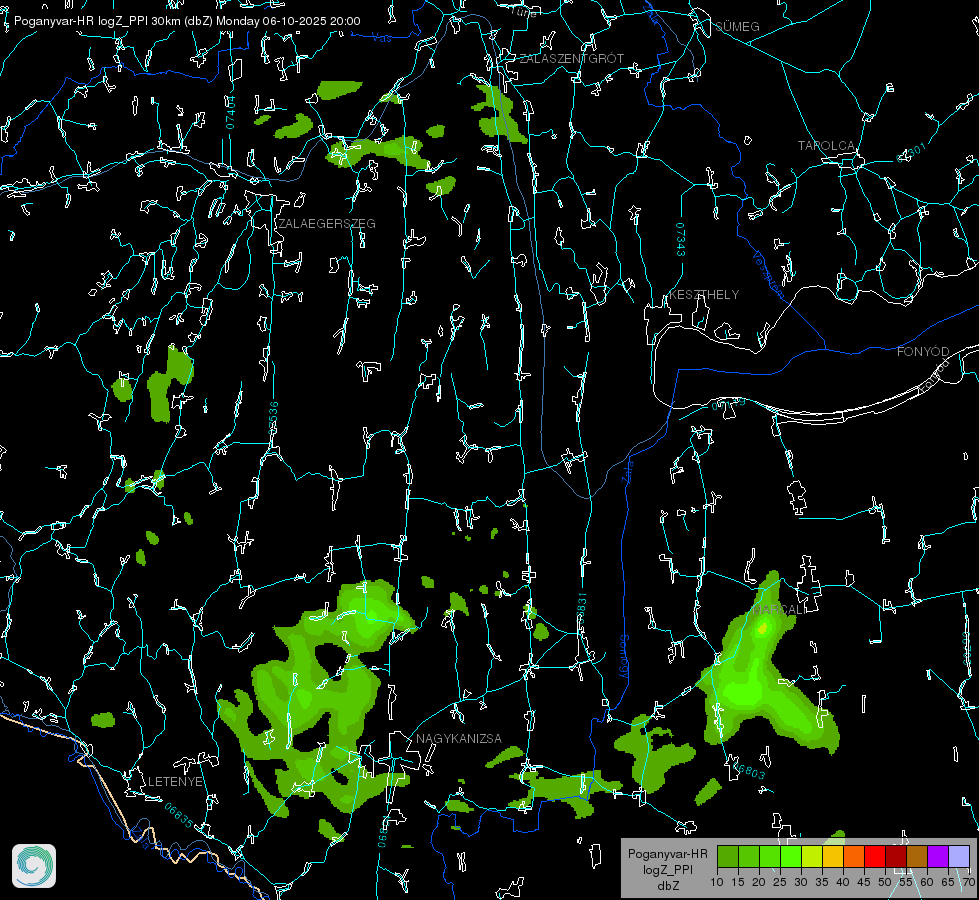Select the SÜMEG town label
Viewport: 979px width, 900px height.
tap(737, 26)
